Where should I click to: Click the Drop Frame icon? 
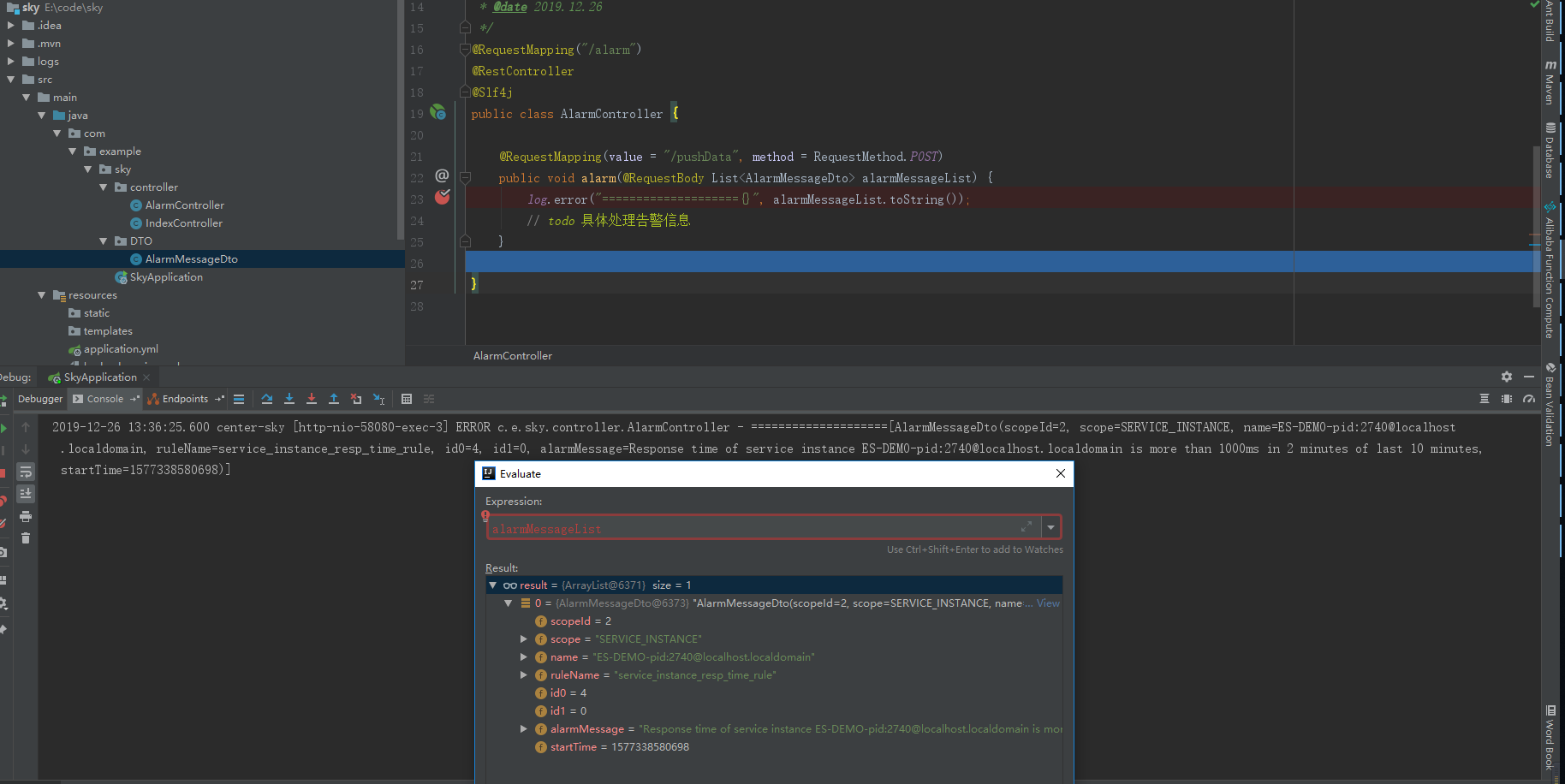[356, 399]
